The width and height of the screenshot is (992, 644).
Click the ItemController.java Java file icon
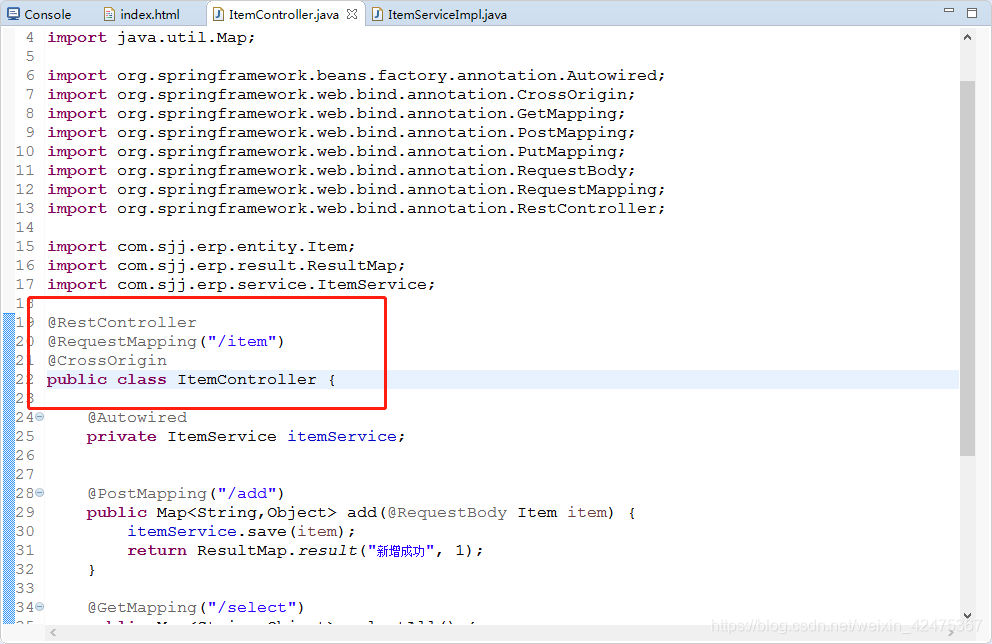click(218, 14)
